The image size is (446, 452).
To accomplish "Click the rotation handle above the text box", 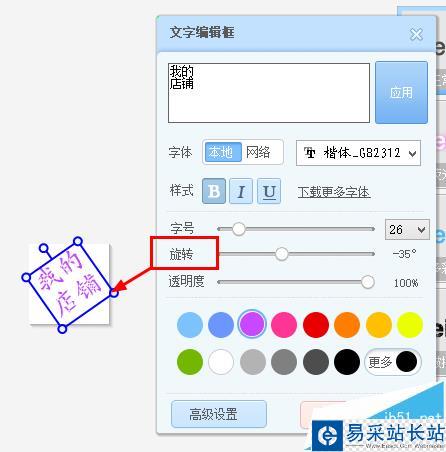I will [x=43, y=248].
